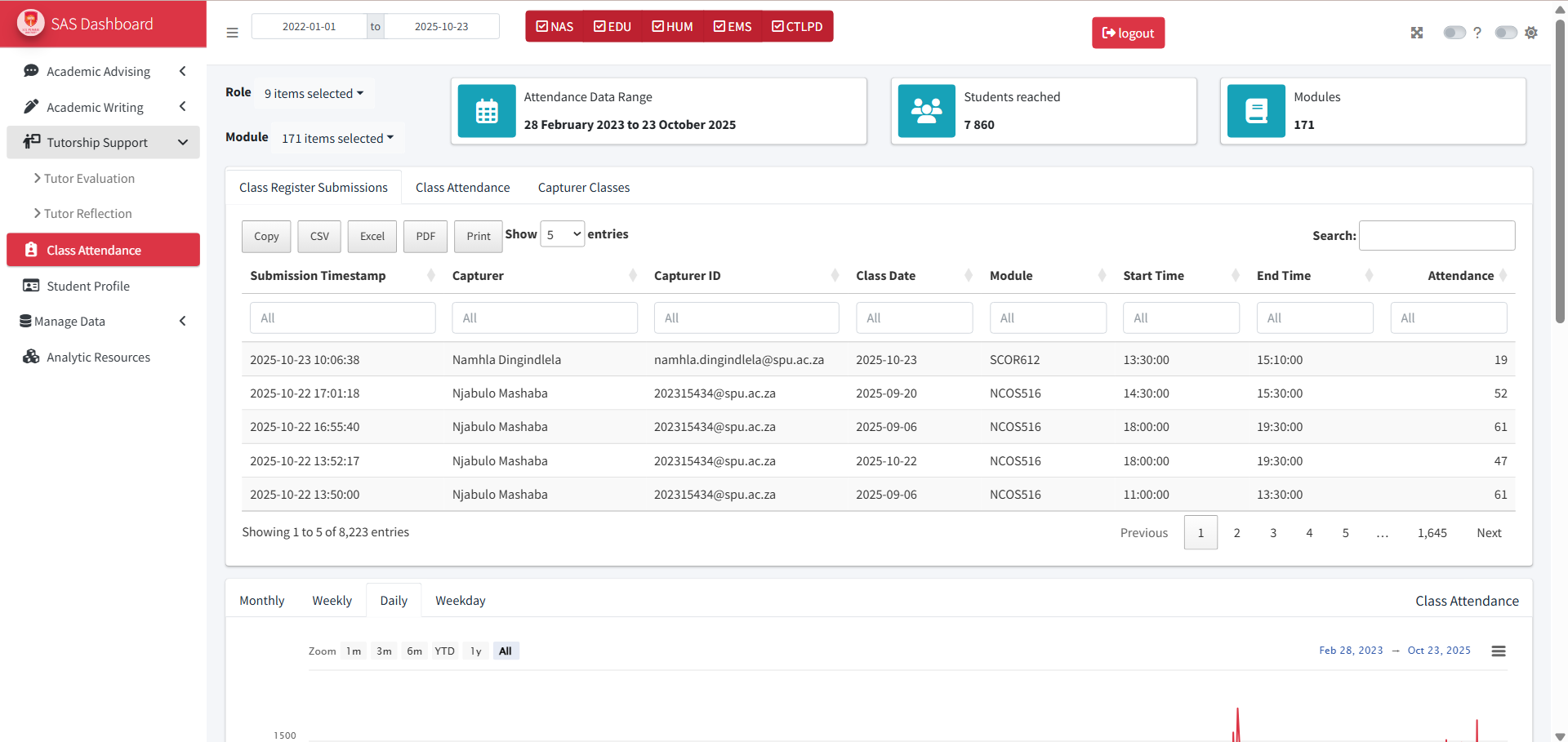Switch to the Class Attendance tab
1568x742 pixels.
tap(462, 187)
